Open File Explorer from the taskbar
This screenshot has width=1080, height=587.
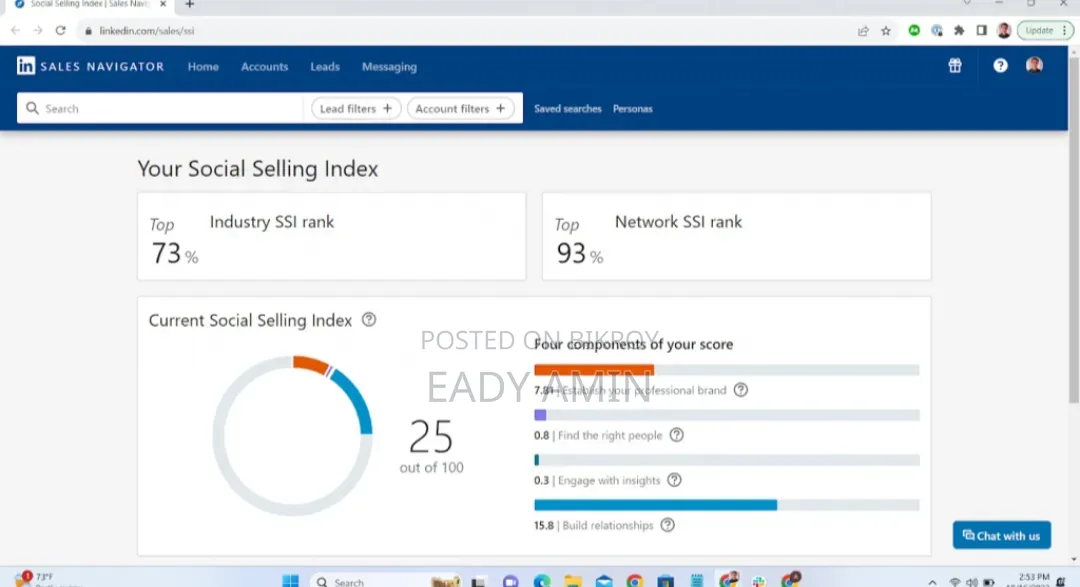[573, 581]
